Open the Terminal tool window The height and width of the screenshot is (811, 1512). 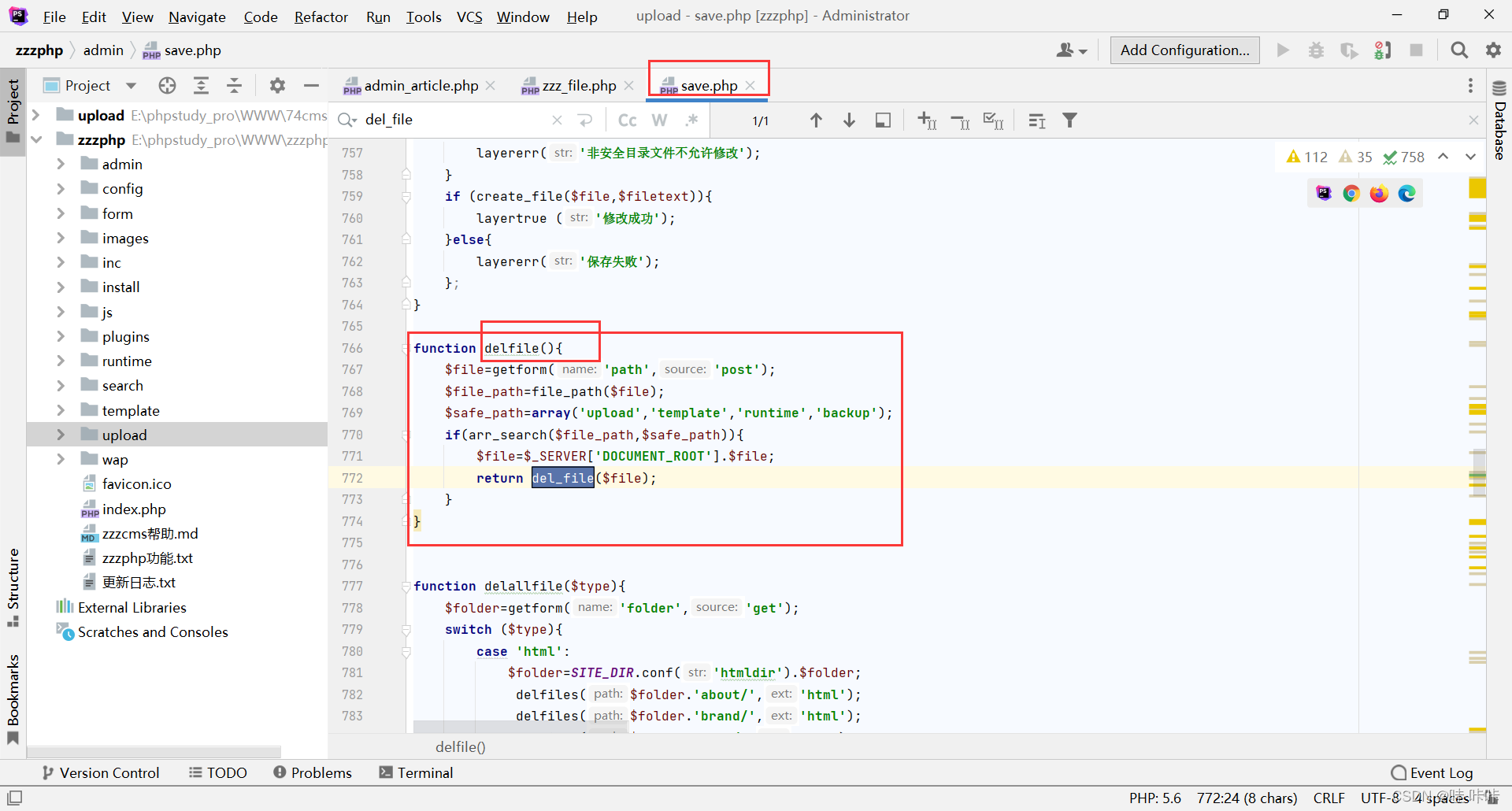coord(416,772)
